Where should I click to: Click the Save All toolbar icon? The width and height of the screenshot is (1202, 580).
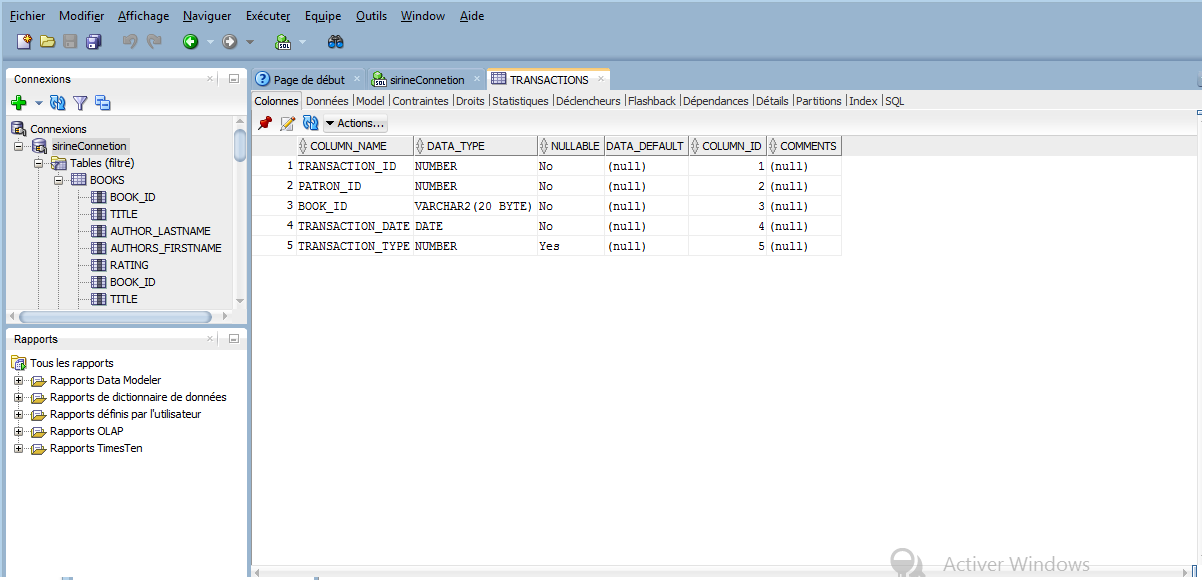click(x=94, y=41)
